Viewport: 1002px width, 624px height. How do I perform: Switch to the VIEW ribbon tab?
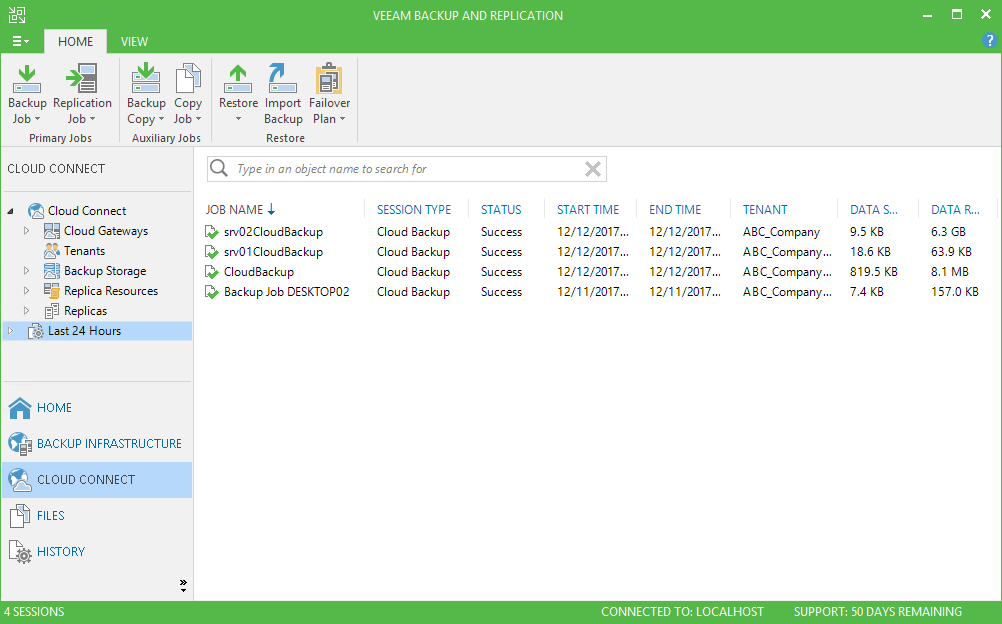[x=134, y=42]
